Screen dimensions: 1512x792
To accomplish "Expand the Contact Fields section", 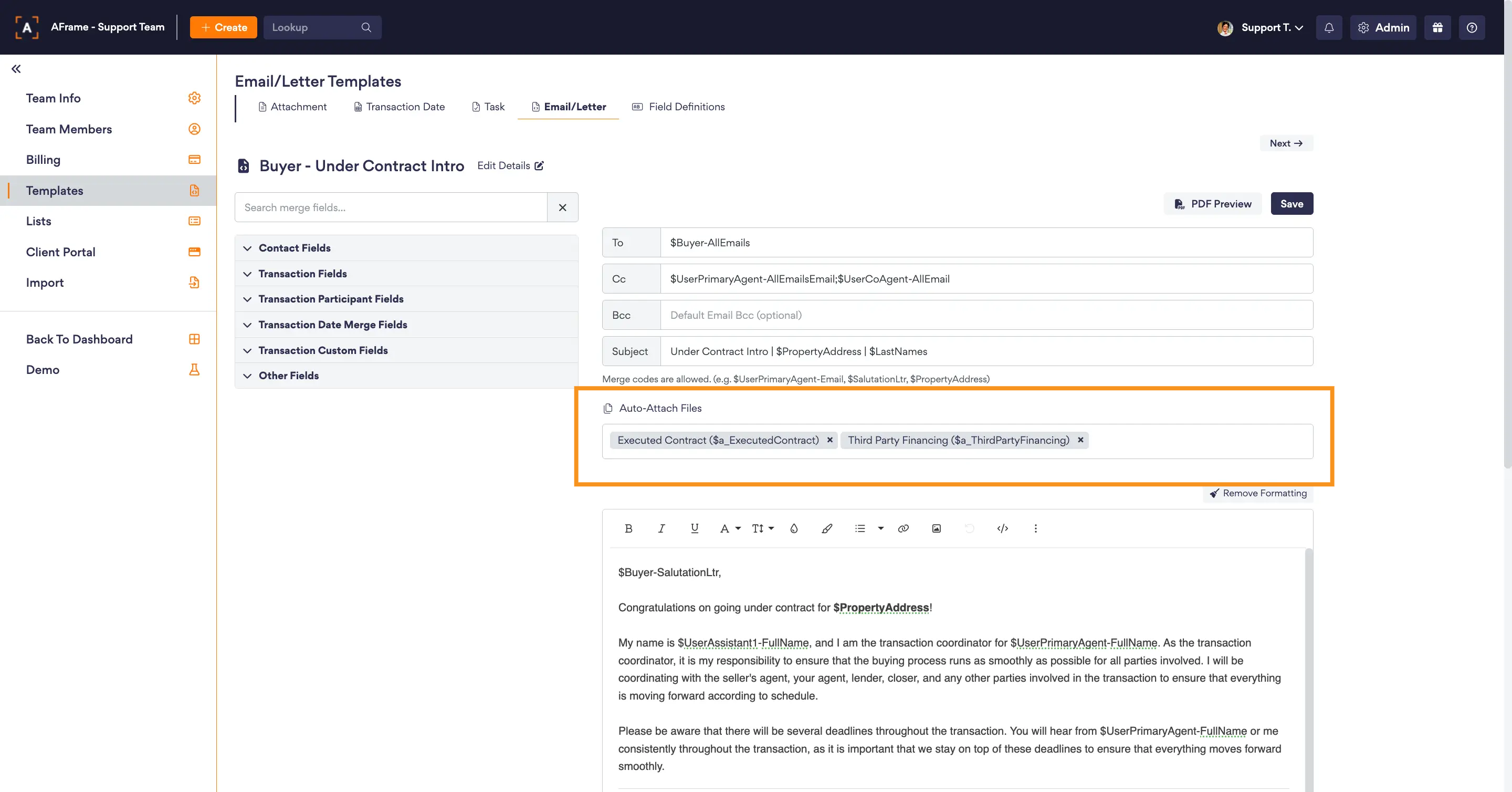I will pos(294,248).
